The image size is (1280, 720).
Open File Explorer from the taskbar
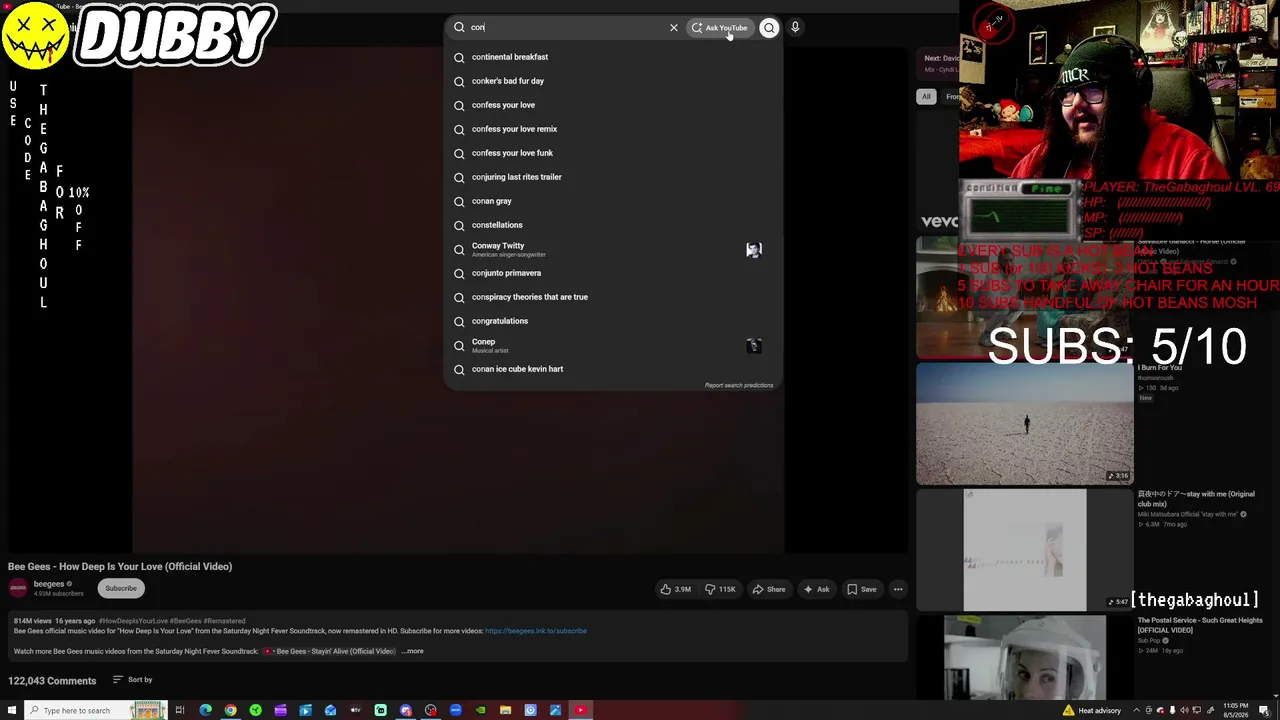coord(505,710)
